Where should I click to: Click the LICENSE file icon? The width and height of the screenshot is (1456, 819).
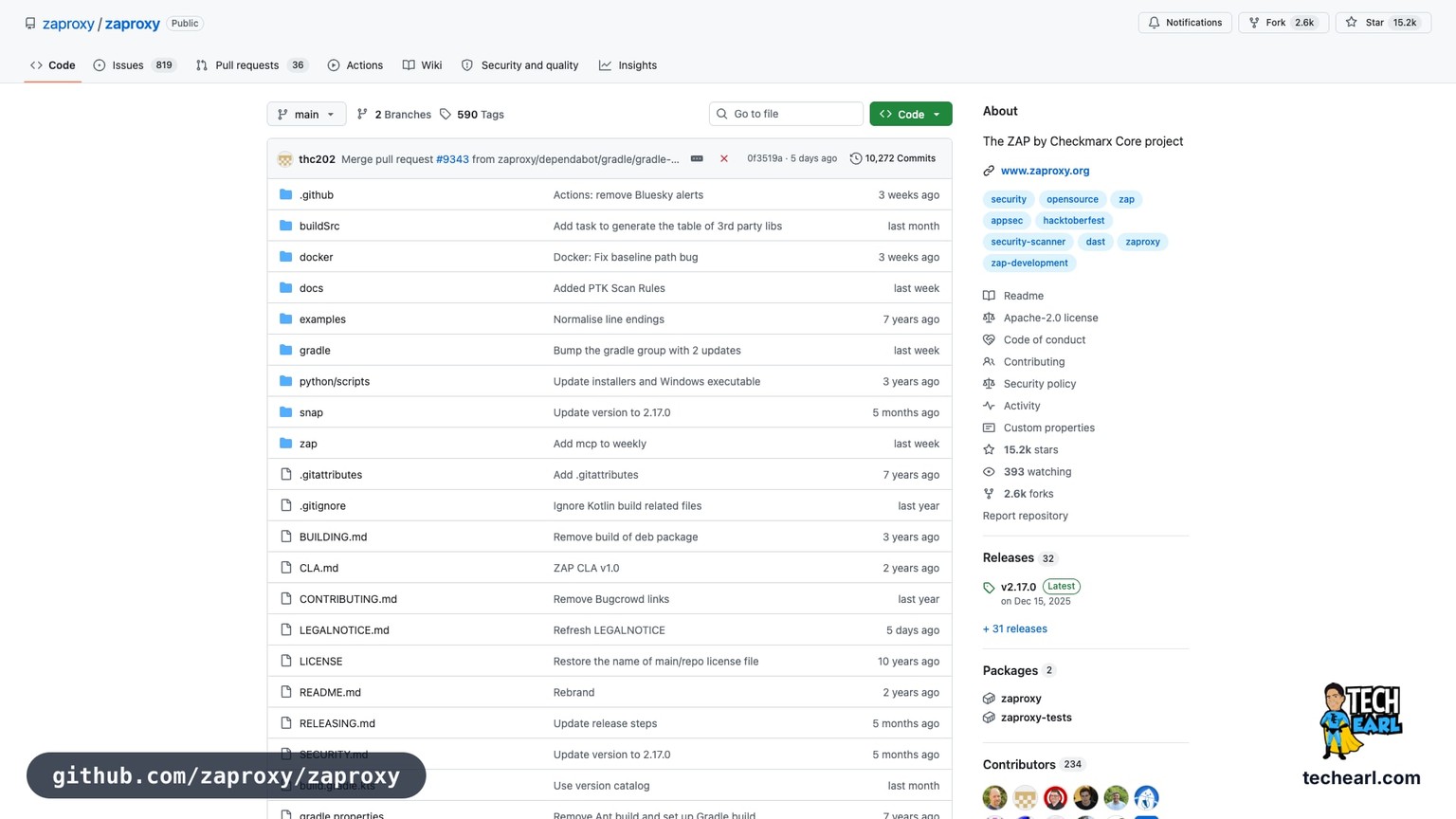point(286,661)
